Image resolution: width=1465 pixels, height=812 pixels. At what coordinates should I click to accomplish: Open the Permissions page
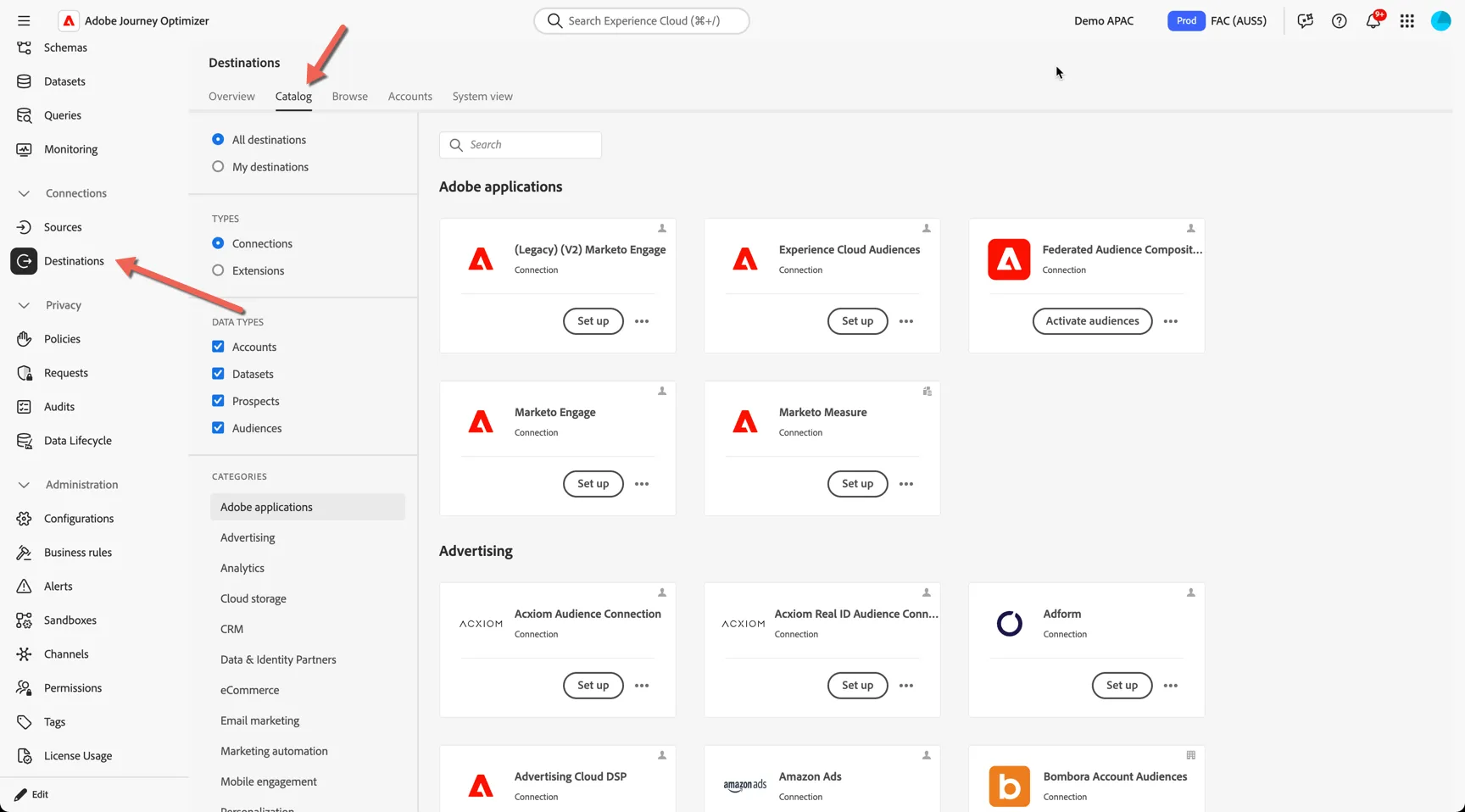73,688
